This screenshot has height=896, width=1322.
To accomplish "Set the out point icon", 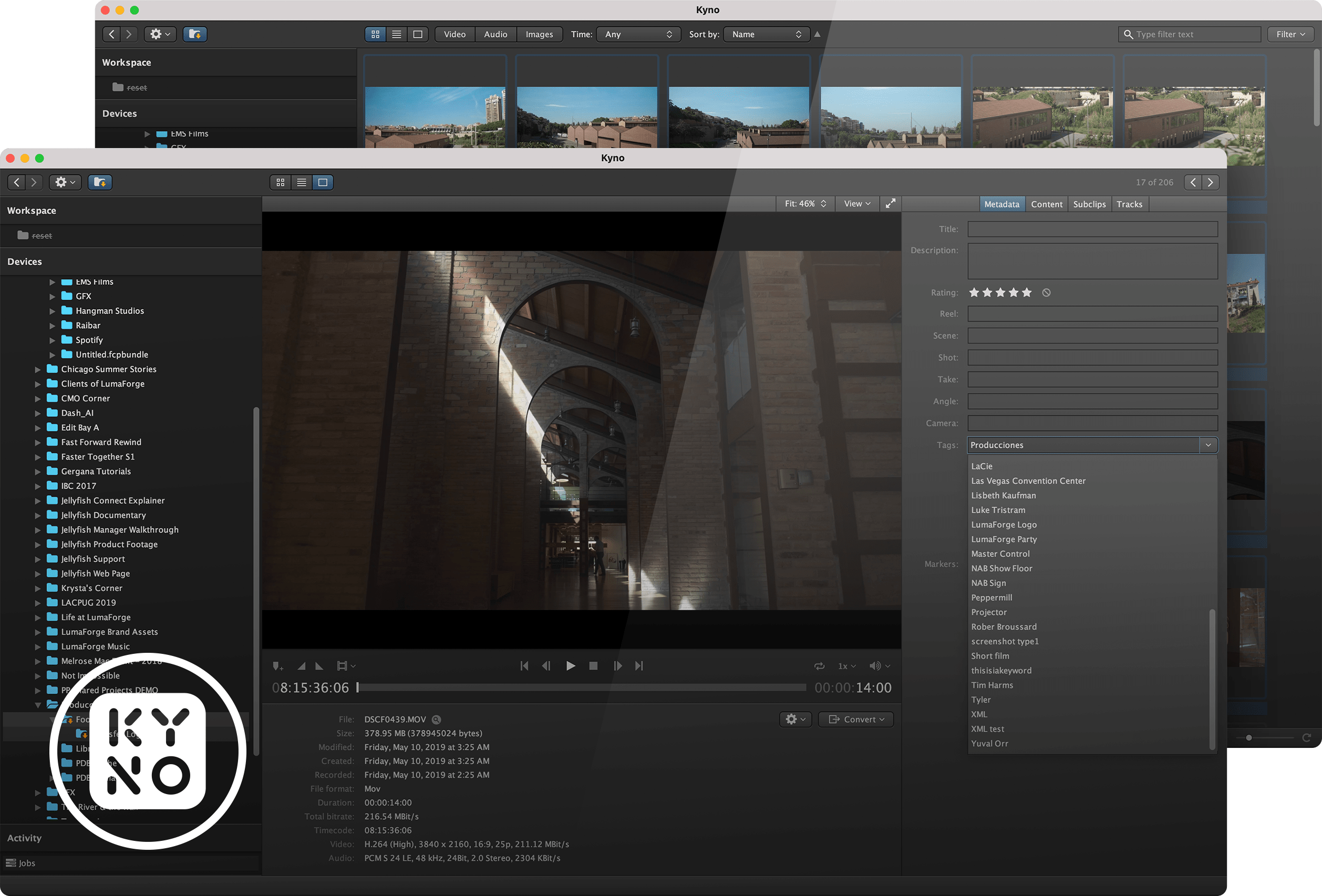I will 319,666.
